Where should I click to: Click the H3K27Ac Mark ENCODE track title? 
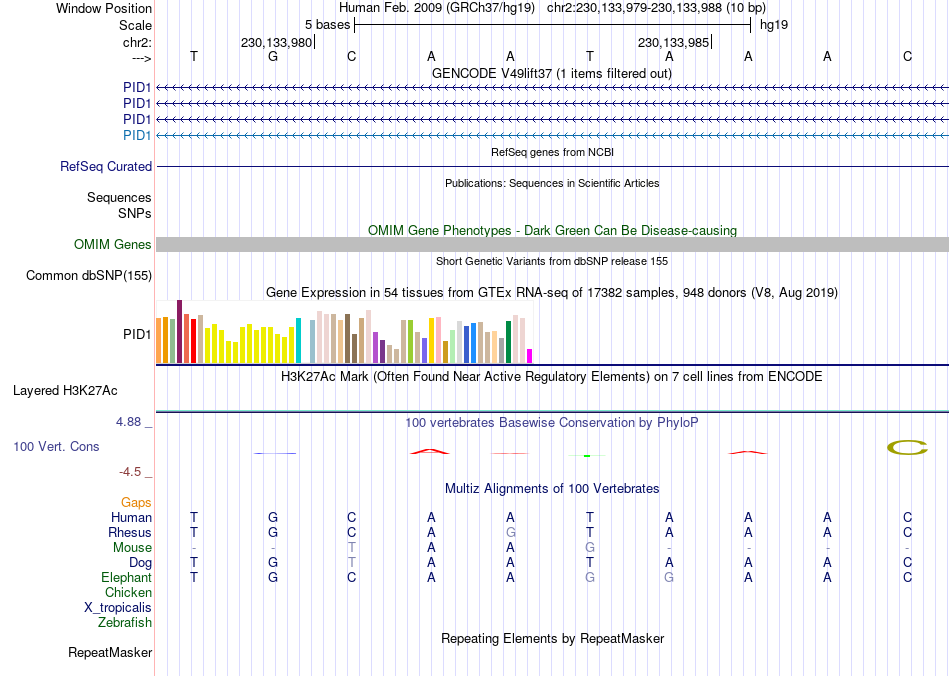click(x=552, y=377)
